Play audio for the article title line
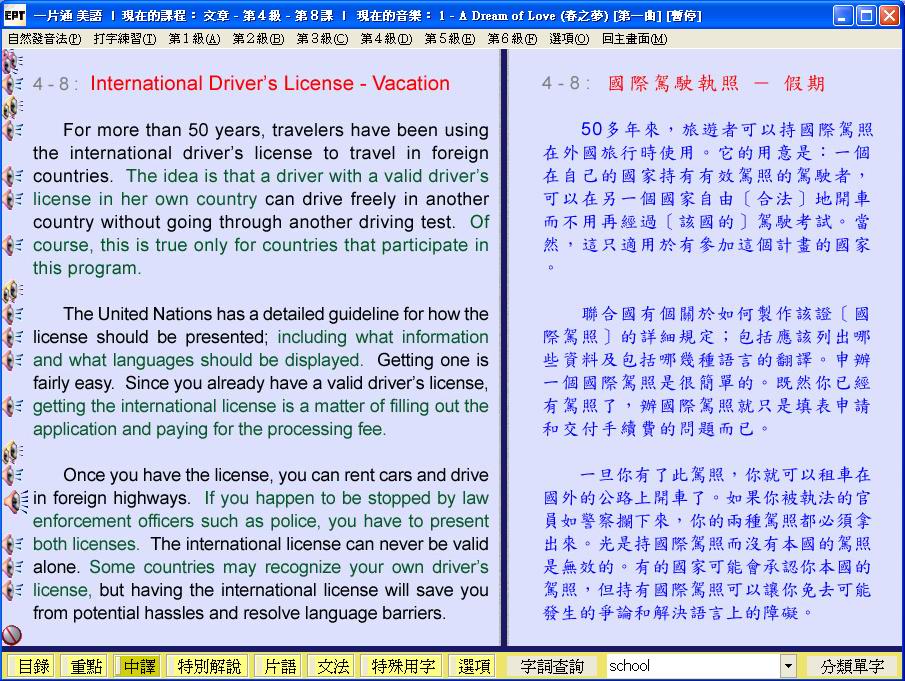The height and width of the screenshot is (681, 905). click(13, 84)
